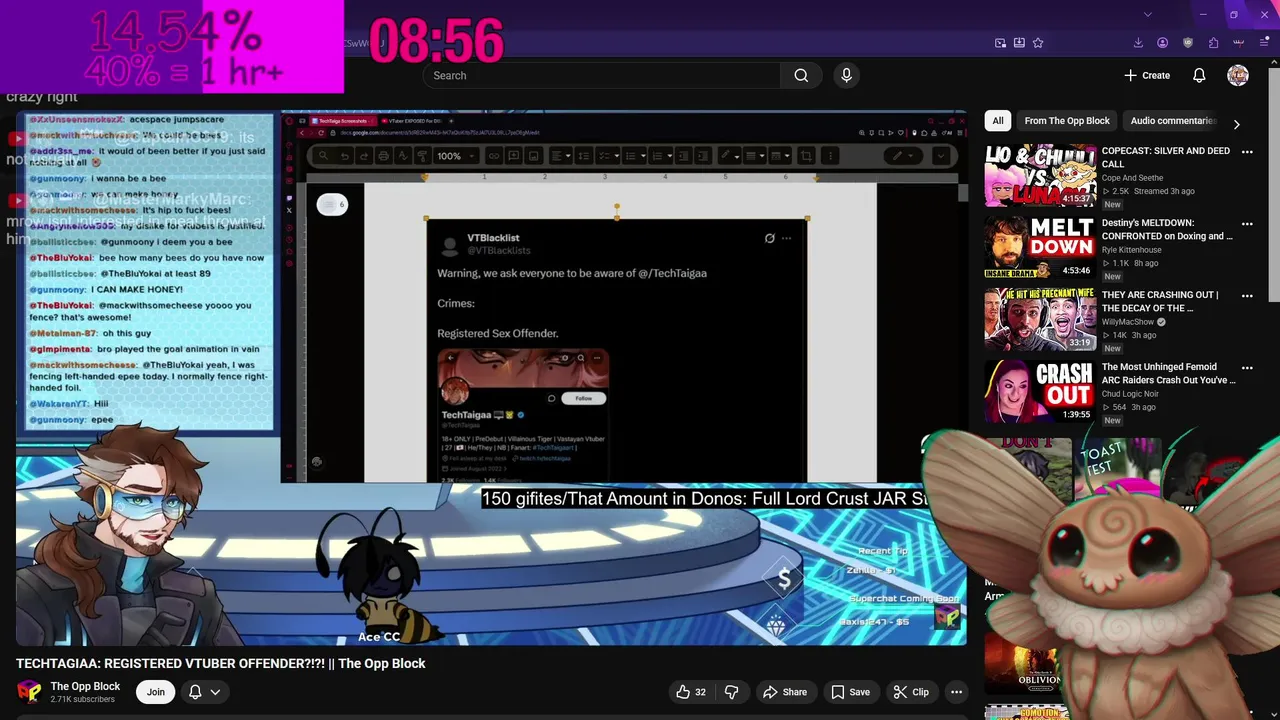Viewport: 1280px width, 720px height.
Task: Open YouTube notifications bell
Action: 1199,75
